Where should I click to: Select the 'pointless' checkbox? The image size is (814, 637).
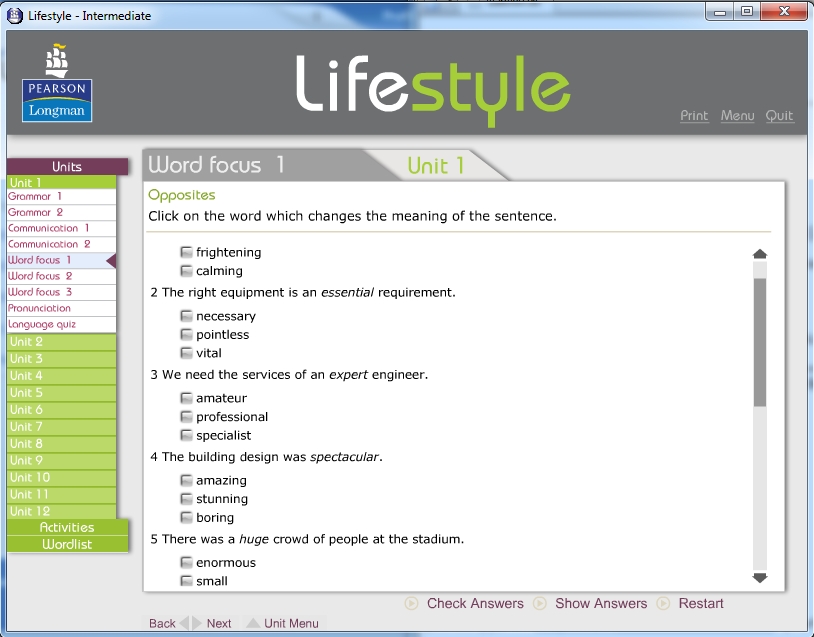tap(186, 335)
